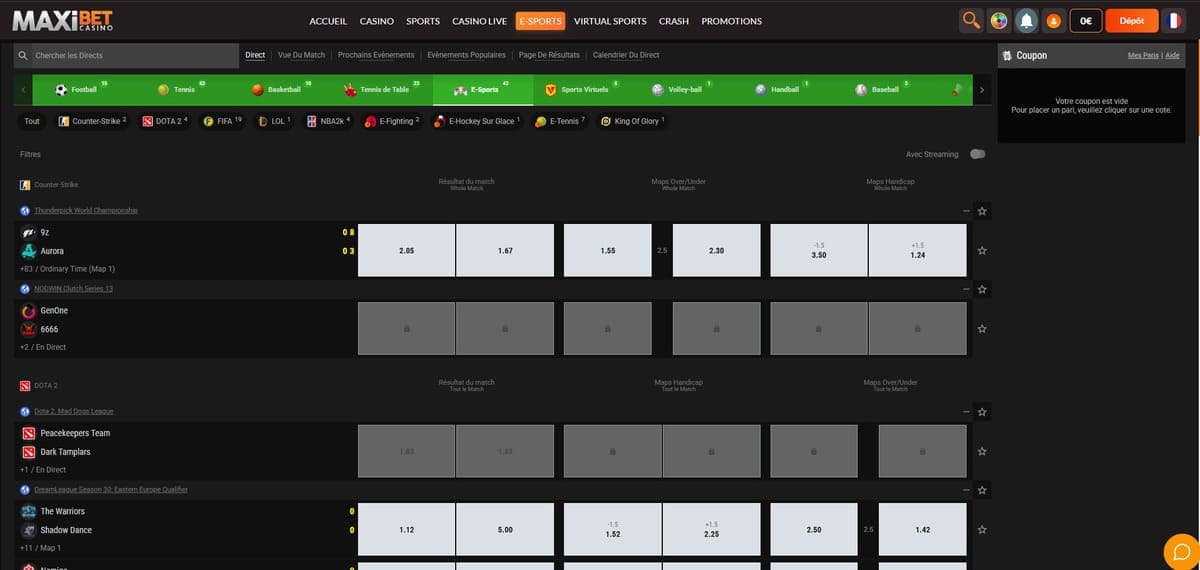Filter by E-Tennis category chip
This screenshot has height=570, width=1200.
pos(560,121)
